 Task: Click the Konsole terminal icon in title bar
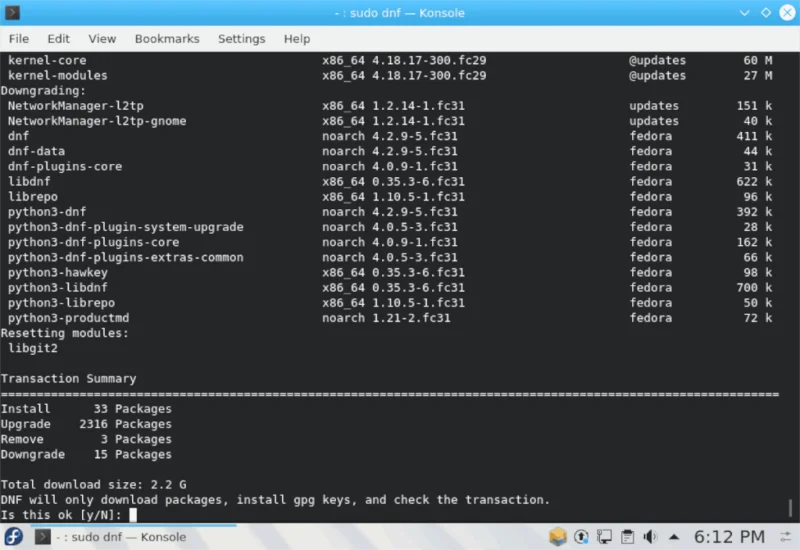click(x=12, y=12)
